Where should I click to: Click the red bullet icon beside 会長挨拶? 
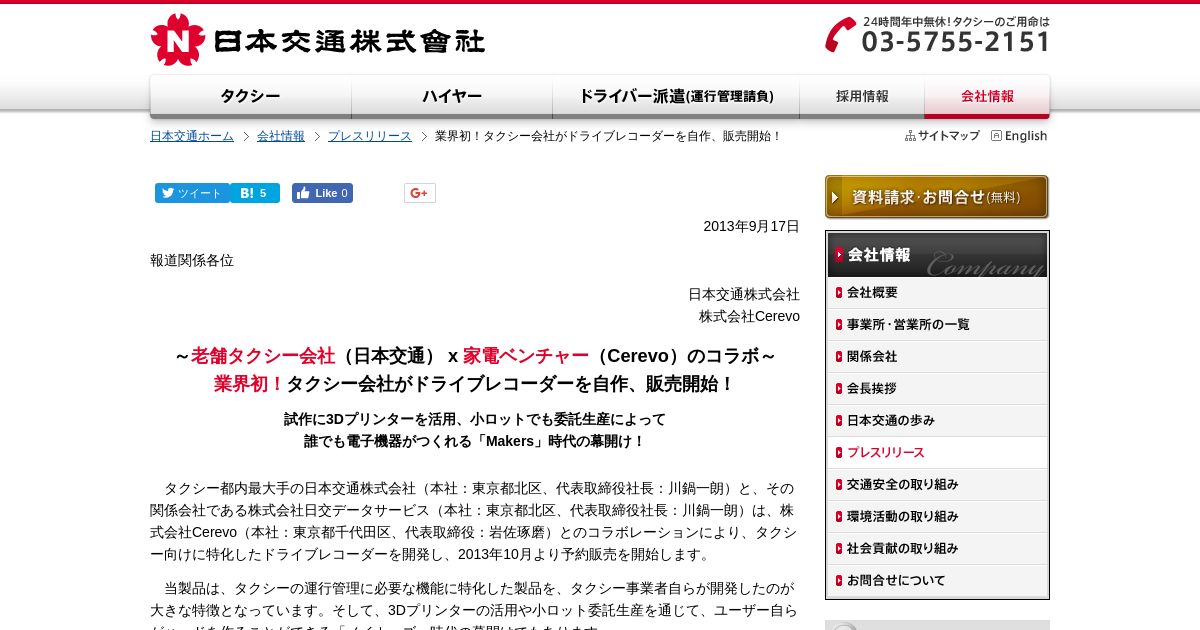click(x=839, y=389)
